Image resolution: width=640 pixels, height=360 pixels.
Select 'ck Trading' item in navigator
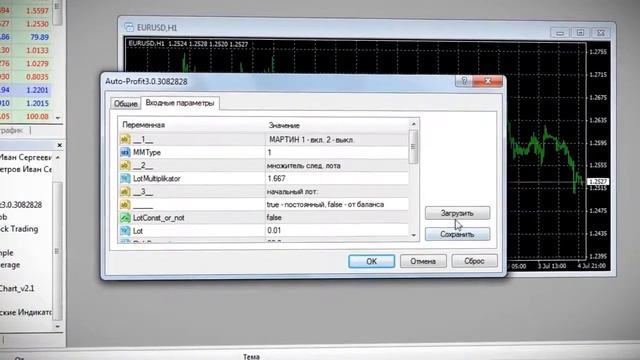tap(19, 229)
